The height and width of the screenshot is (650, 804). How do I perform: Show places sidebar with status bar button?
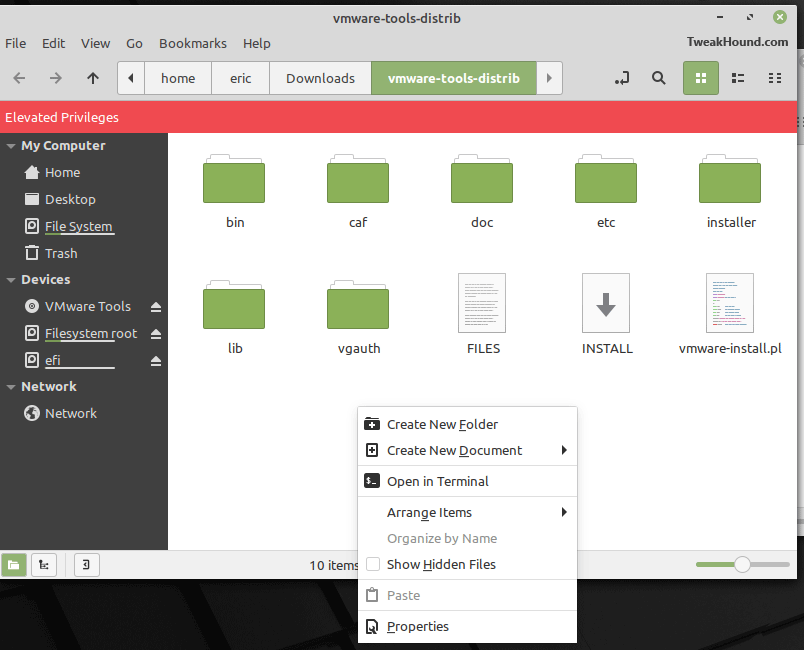tap(14, 565)
